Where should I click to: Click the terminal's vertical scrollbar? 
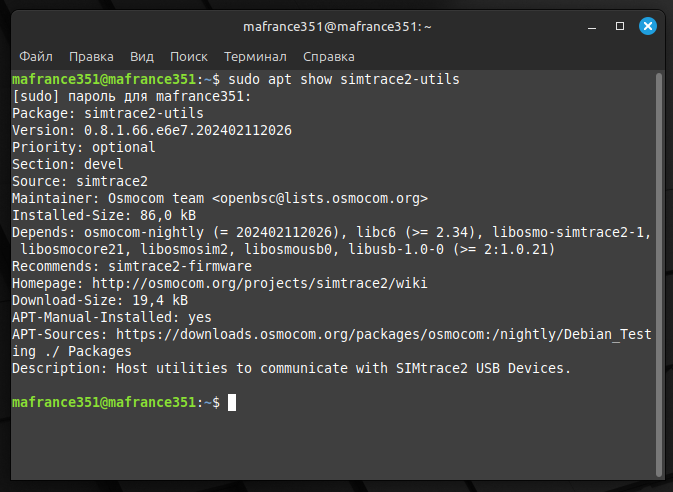pos(658,270)
